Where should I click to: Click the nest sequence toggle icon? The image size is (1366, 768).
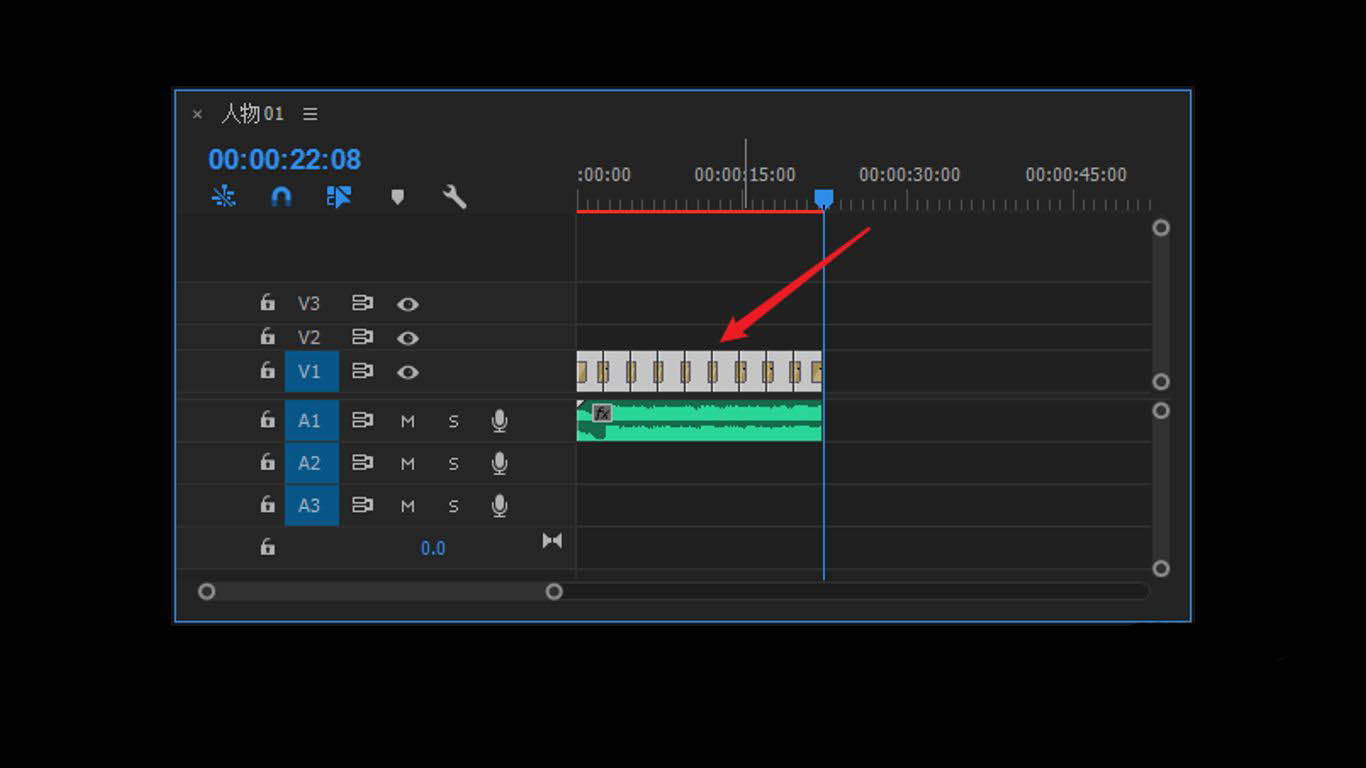pos(223,197)
